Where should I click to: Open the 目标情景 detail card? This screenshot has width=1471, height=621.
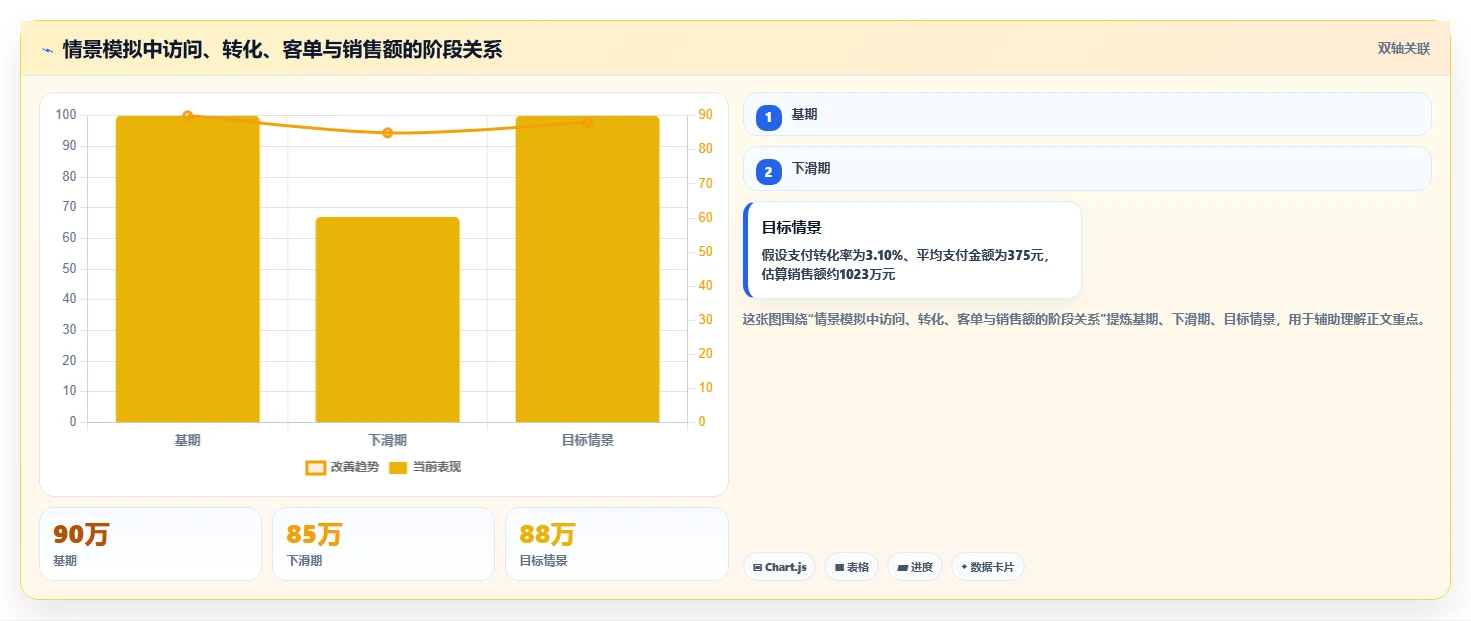912,250
